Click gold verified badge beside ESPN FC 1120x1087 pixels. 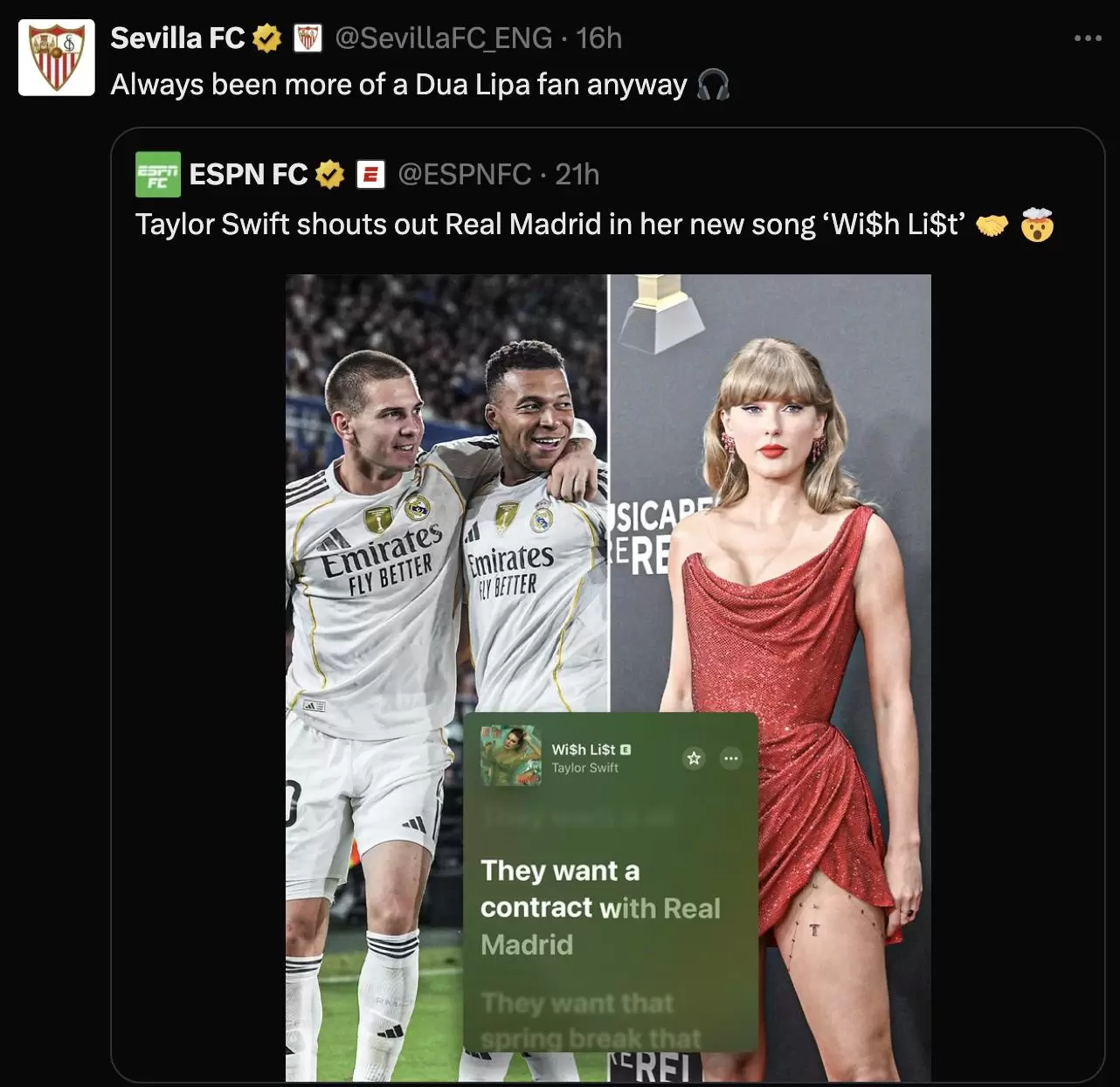[x=329, y=175]
